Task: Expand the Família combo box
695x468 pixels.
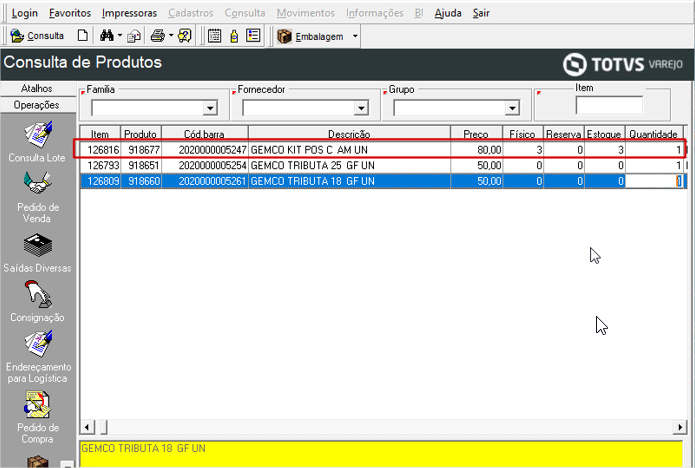Action: (210, 108)
